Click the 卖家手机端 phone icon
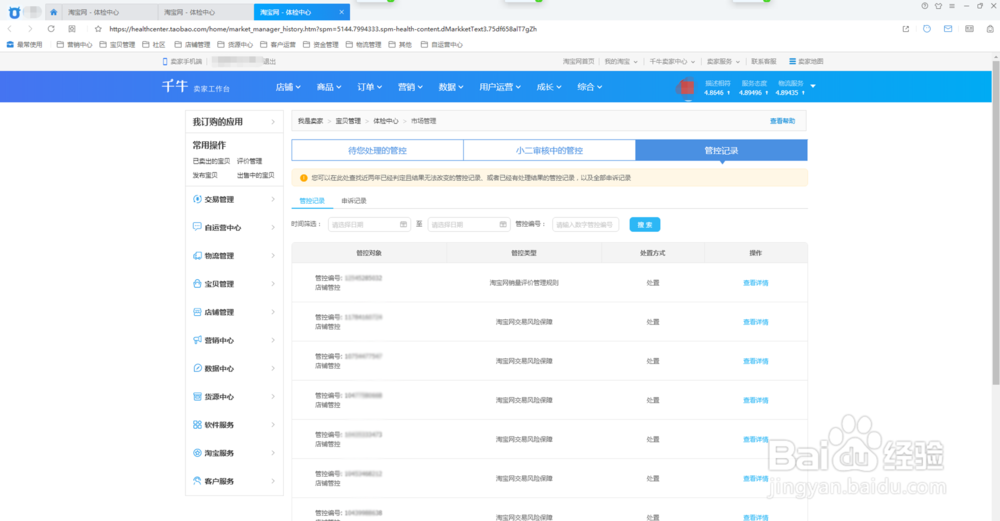The width and height of the screenshot is (1000, 521). click(165, 61)
